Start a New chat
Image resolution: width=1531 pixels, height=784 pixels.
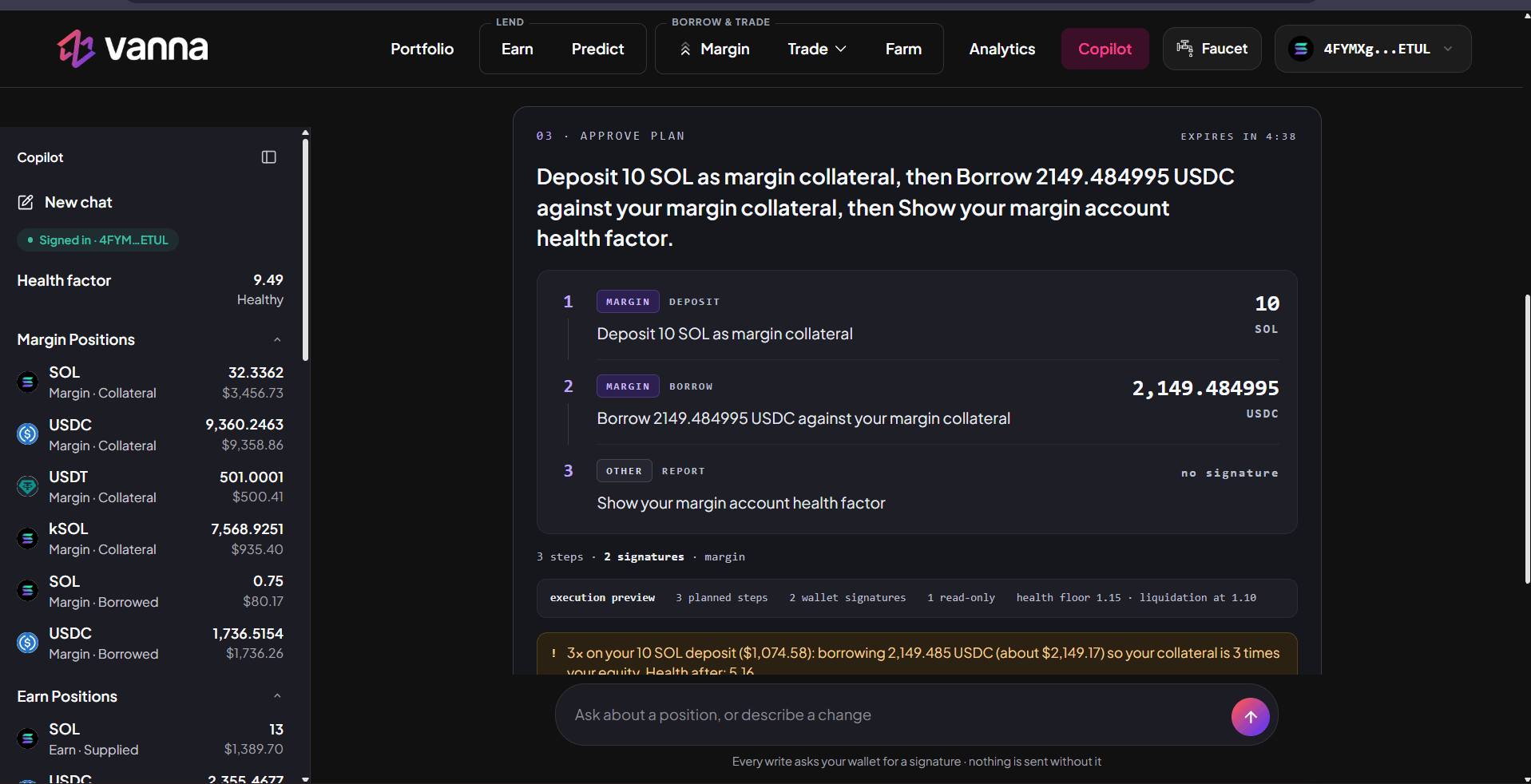pos(78,203)
